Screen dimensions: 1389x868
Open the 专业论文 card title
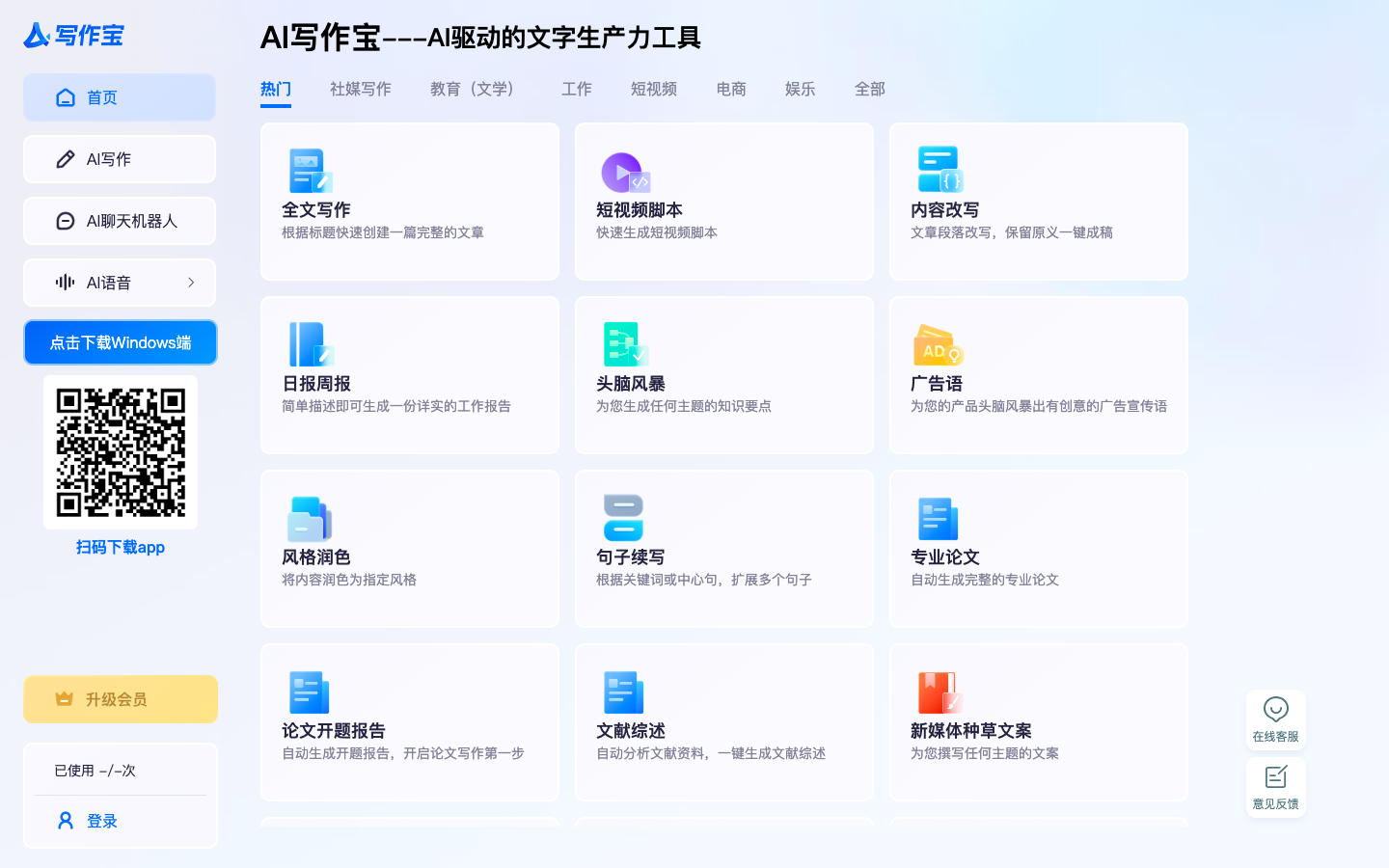click(945, 557)
